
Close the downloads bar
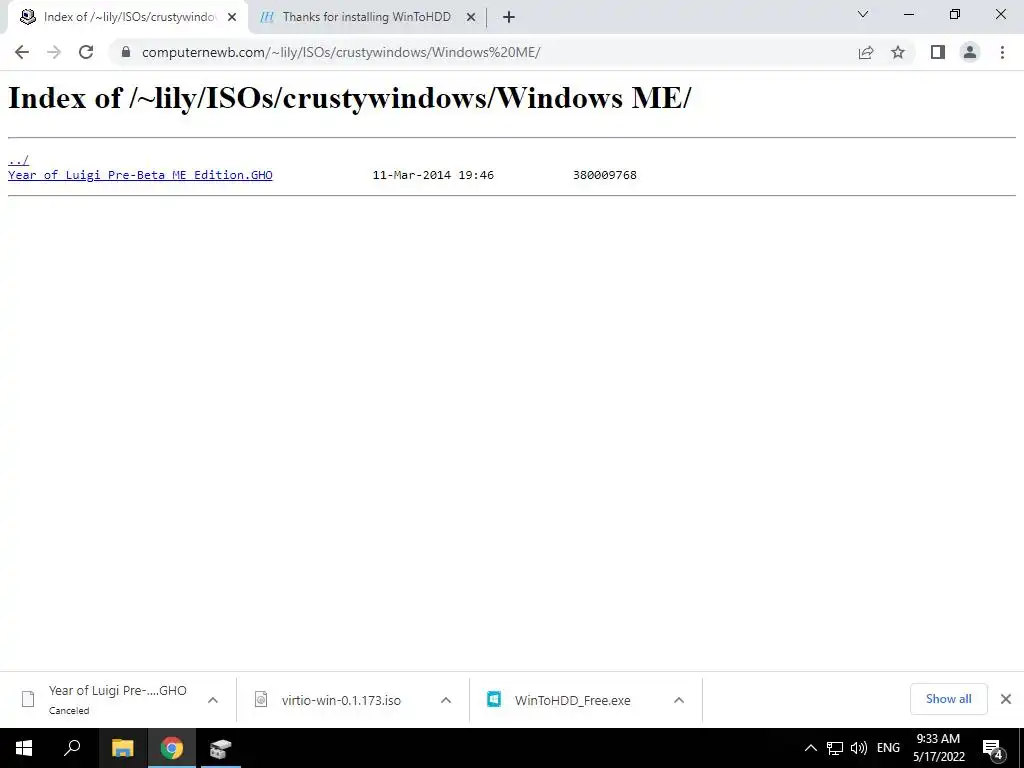point(1006,699)
